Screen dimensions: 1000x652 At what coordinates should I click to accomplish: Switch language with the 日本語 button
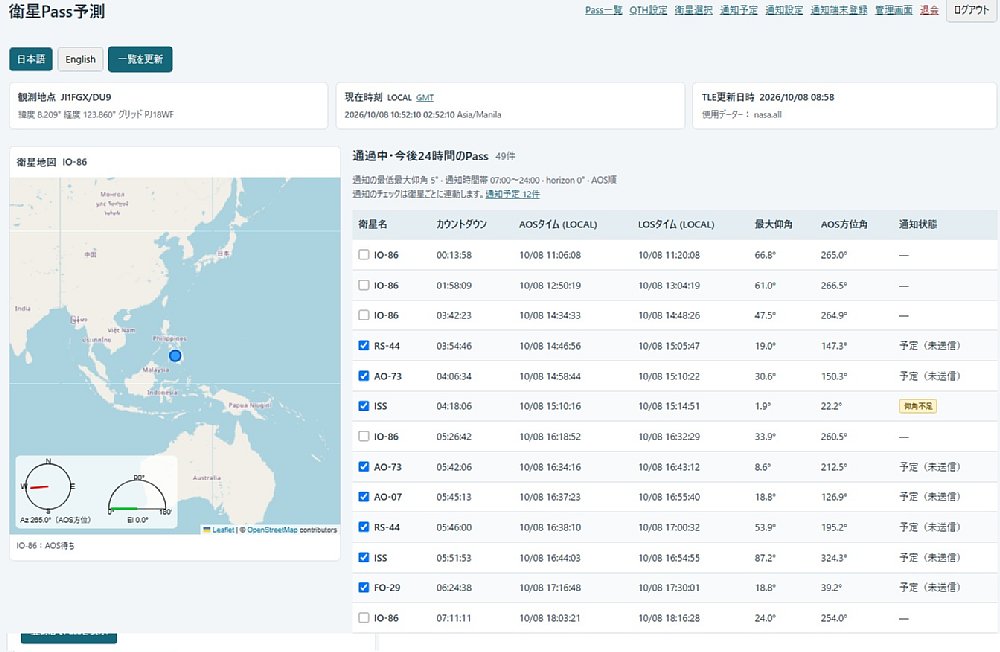pyautogui.click(x=31, y=59)
